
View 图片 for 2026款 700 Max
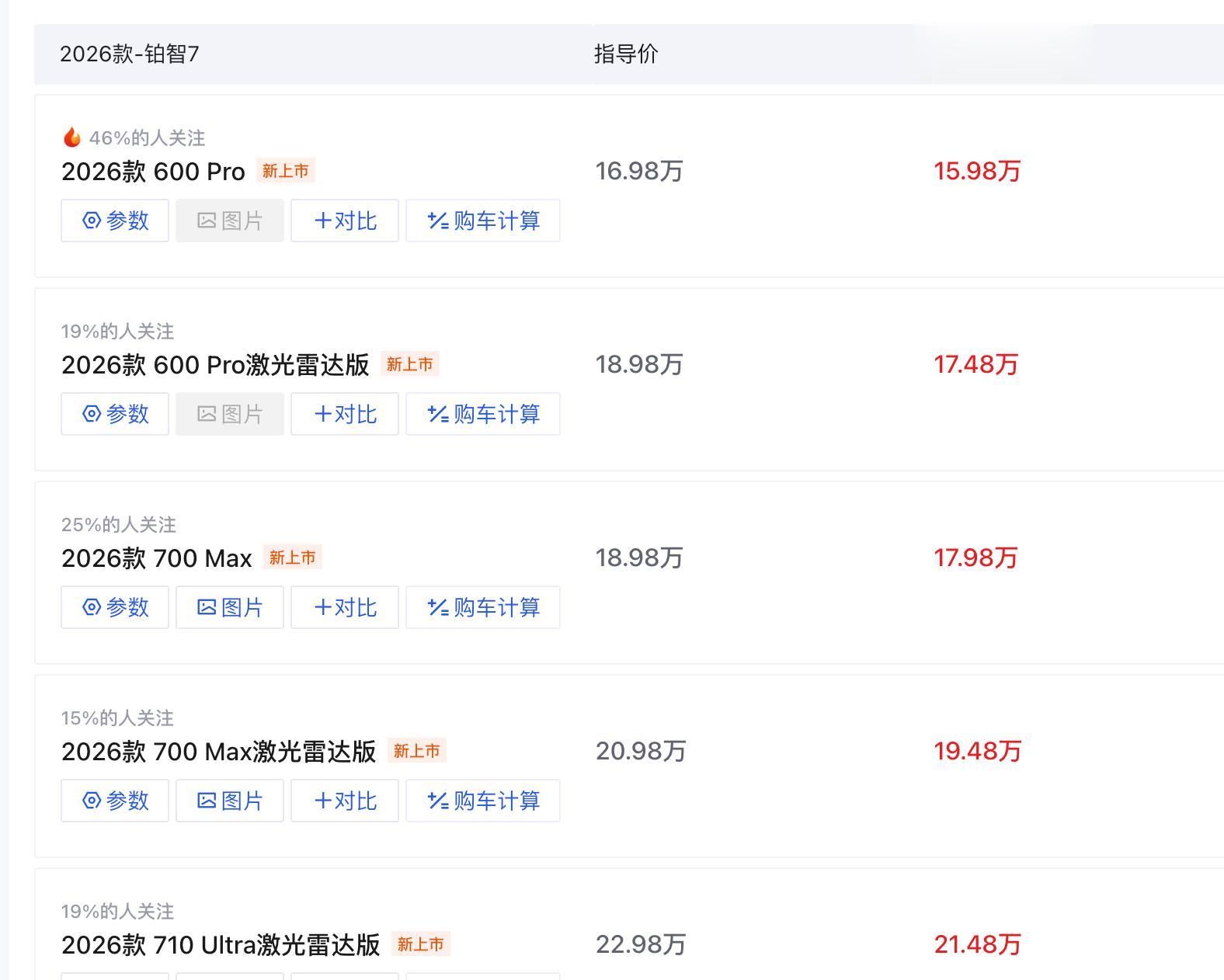tap(230, 607)
